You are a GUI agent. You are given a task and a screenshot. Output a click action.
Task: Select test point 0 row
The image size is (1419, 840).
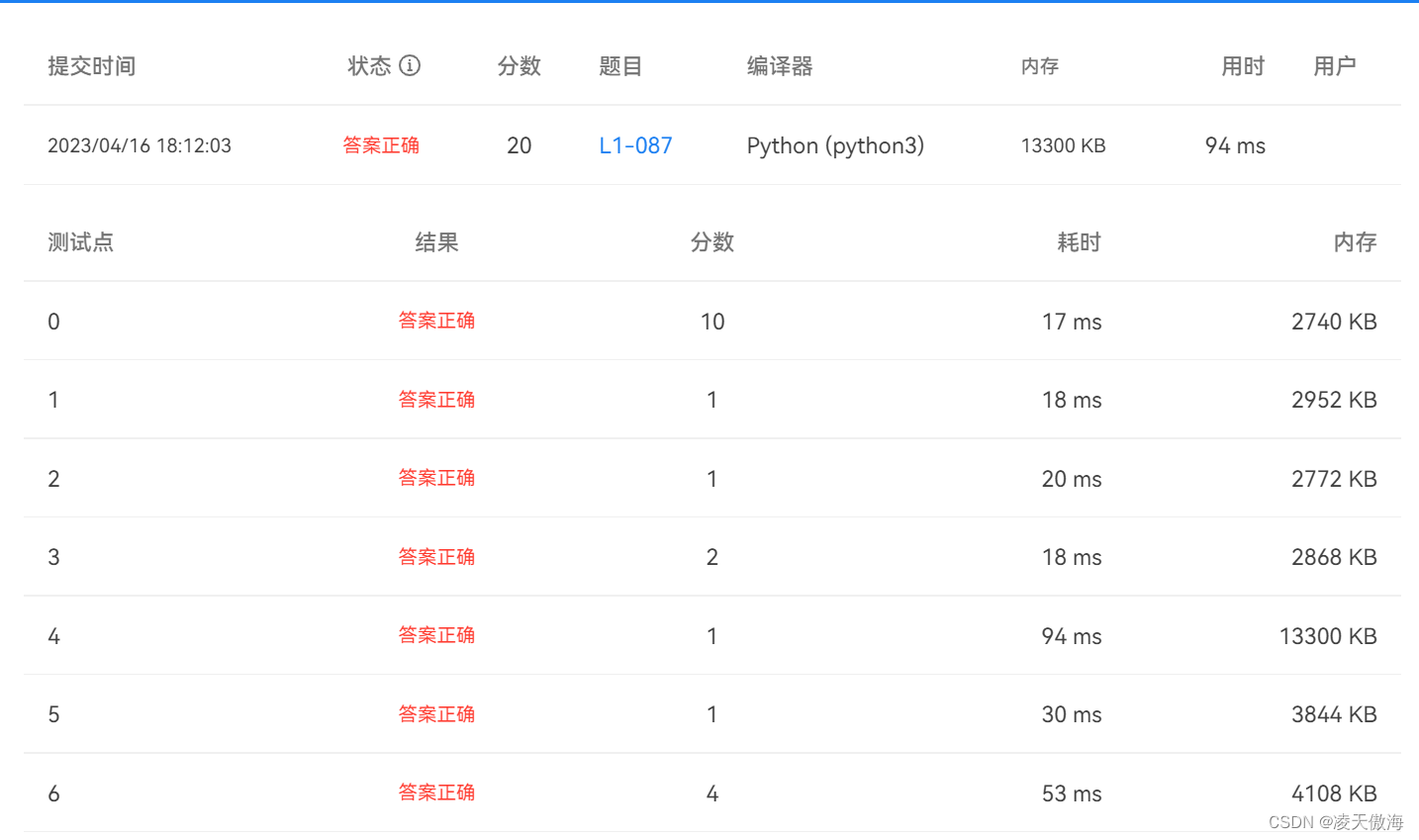tap(53, 321)
